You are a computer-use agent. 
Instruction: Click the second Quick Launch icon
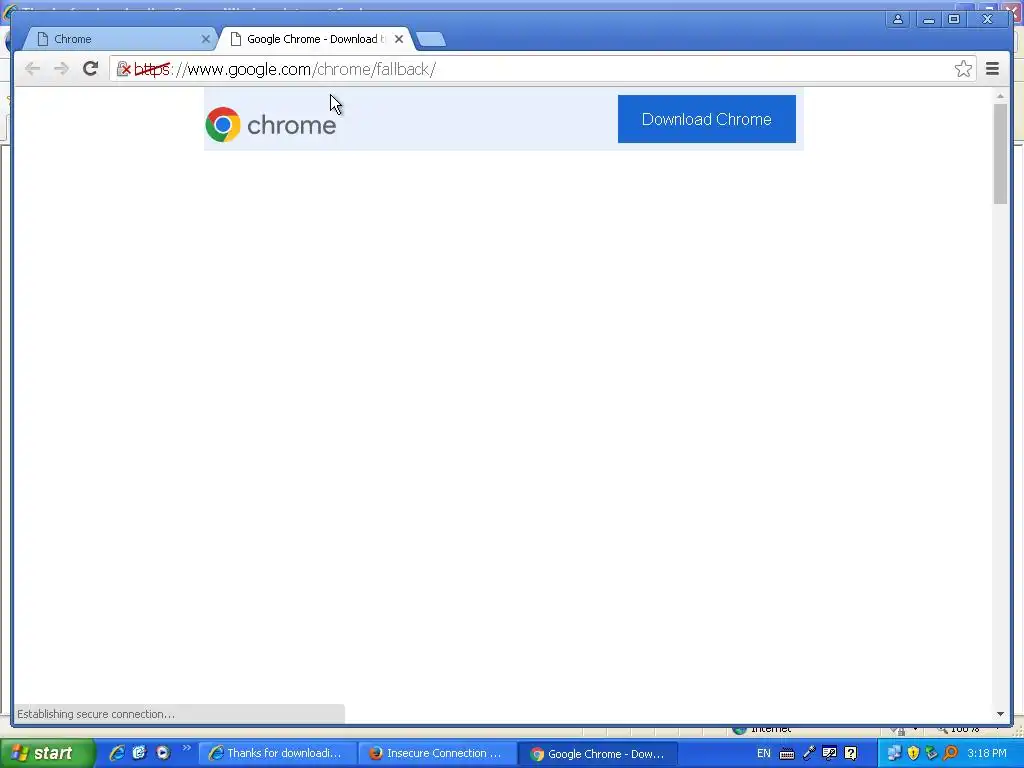click(140, 753)
